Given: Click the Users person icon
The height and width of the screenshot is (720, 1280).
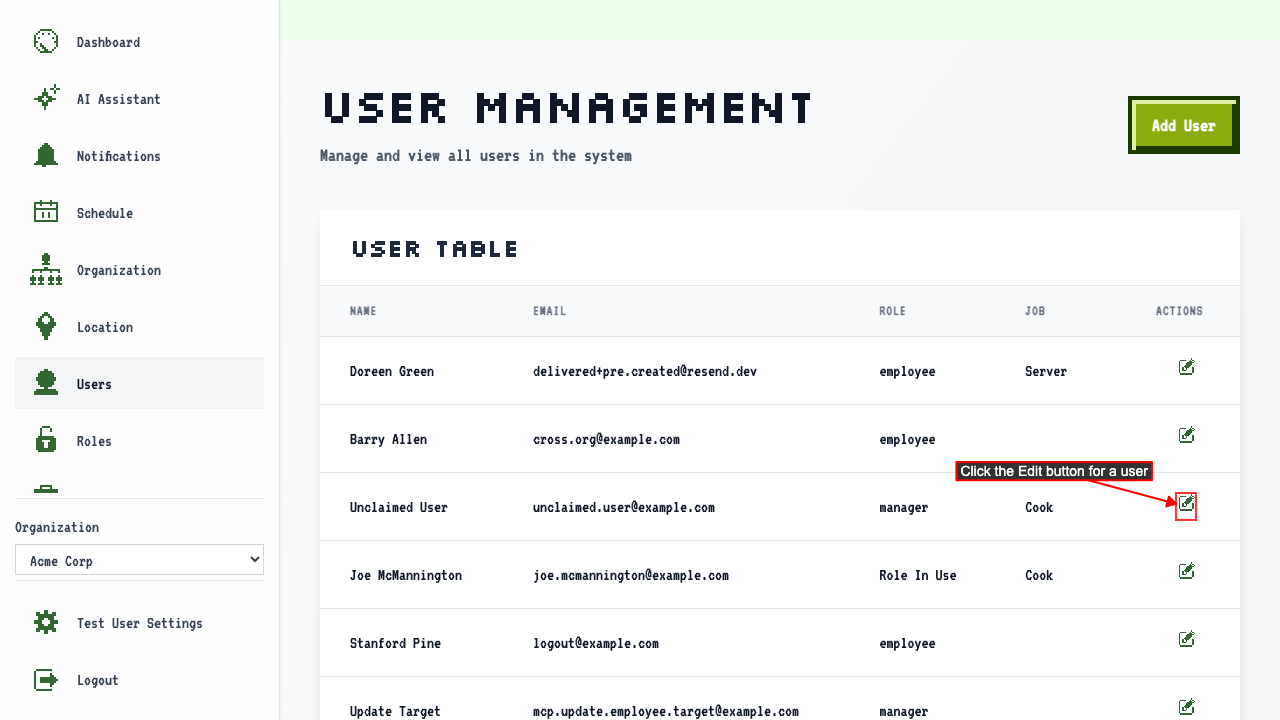Looking at the screenshot, I should (46, 383).
